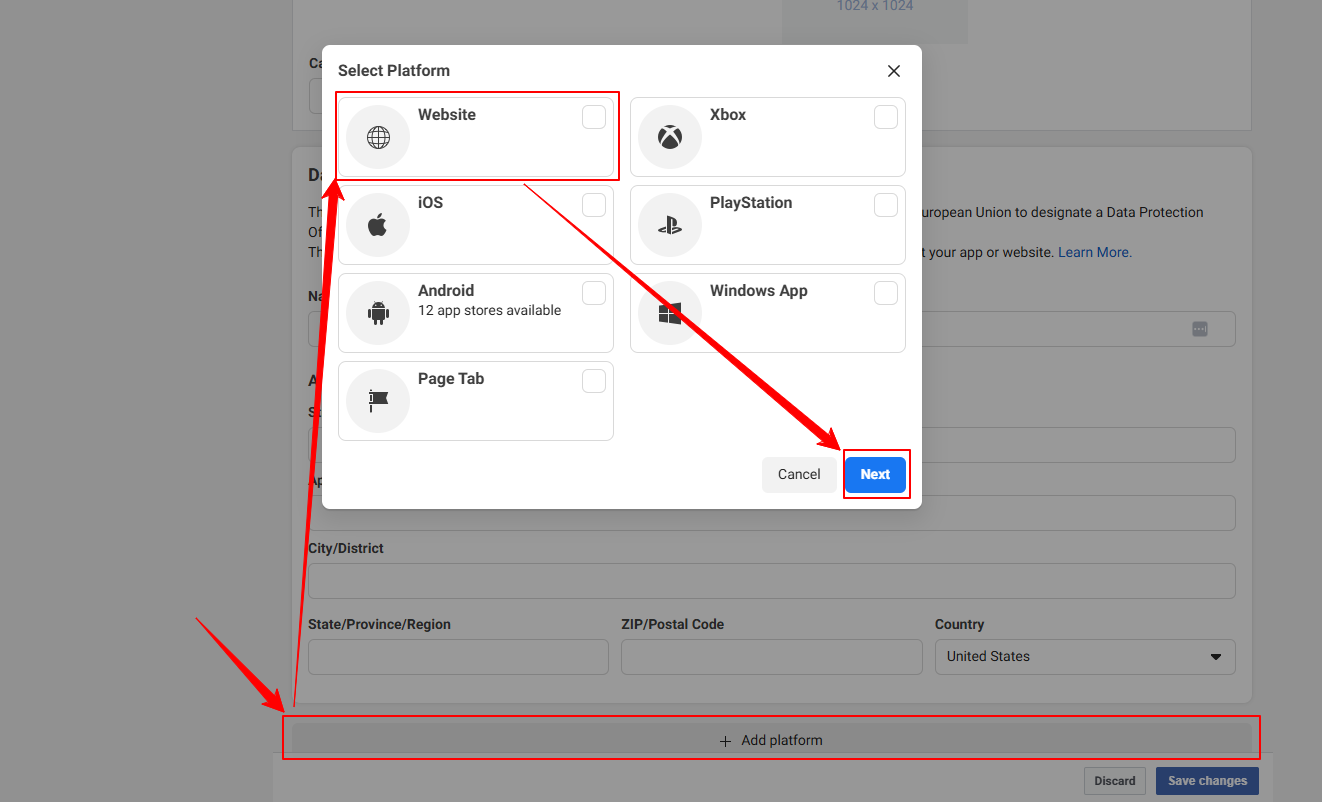Click the PlayStation platform label

(751, 203)
